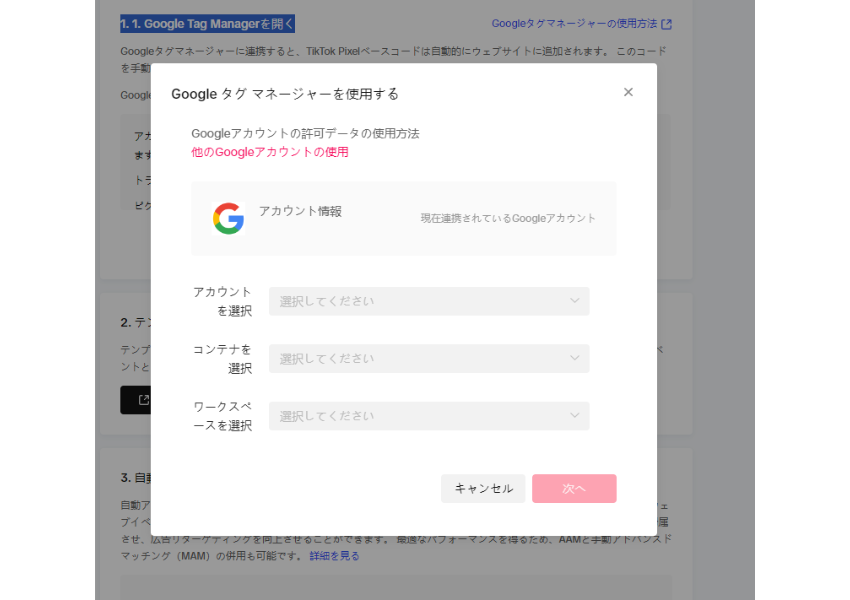
Task: Click the 詳細を見る link
Action: (334, 556)
